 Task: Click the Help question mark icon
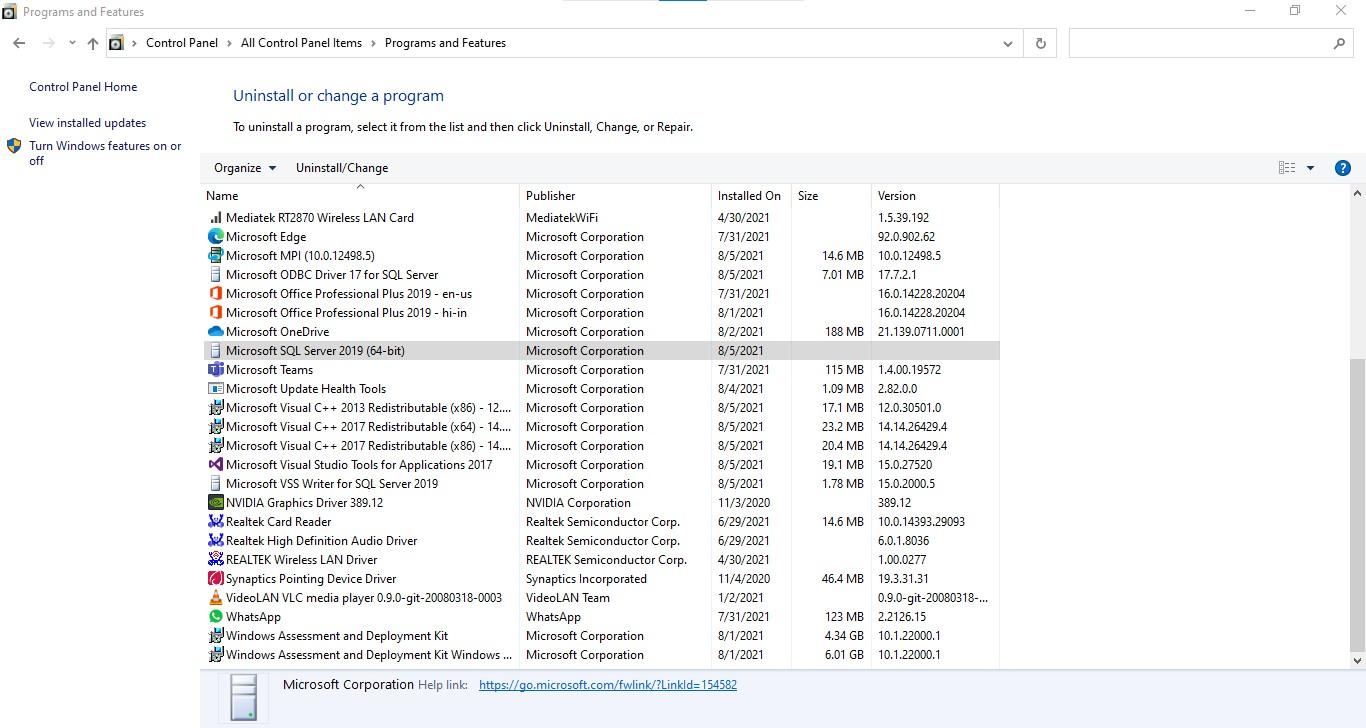1343,168
